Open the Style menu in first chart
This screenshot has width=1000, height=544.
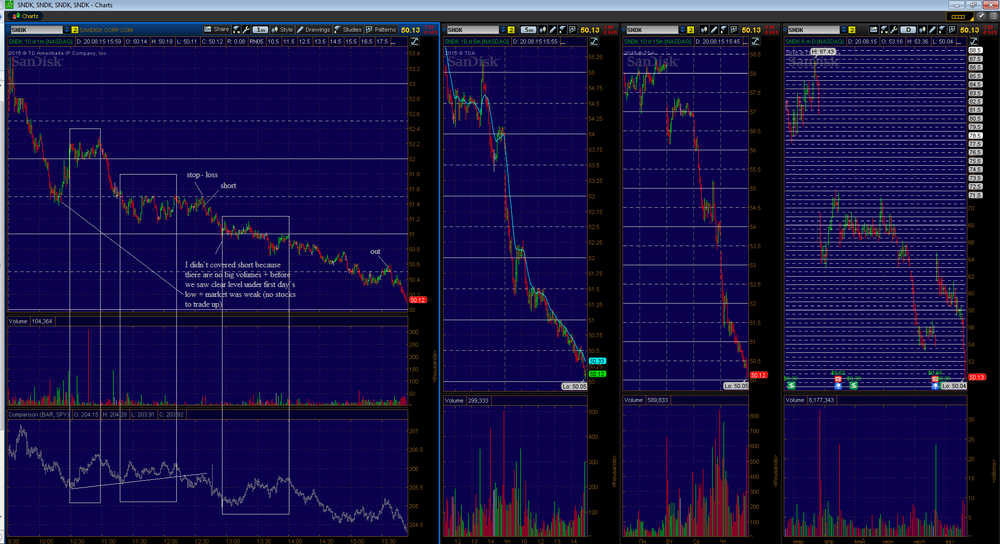282,29
